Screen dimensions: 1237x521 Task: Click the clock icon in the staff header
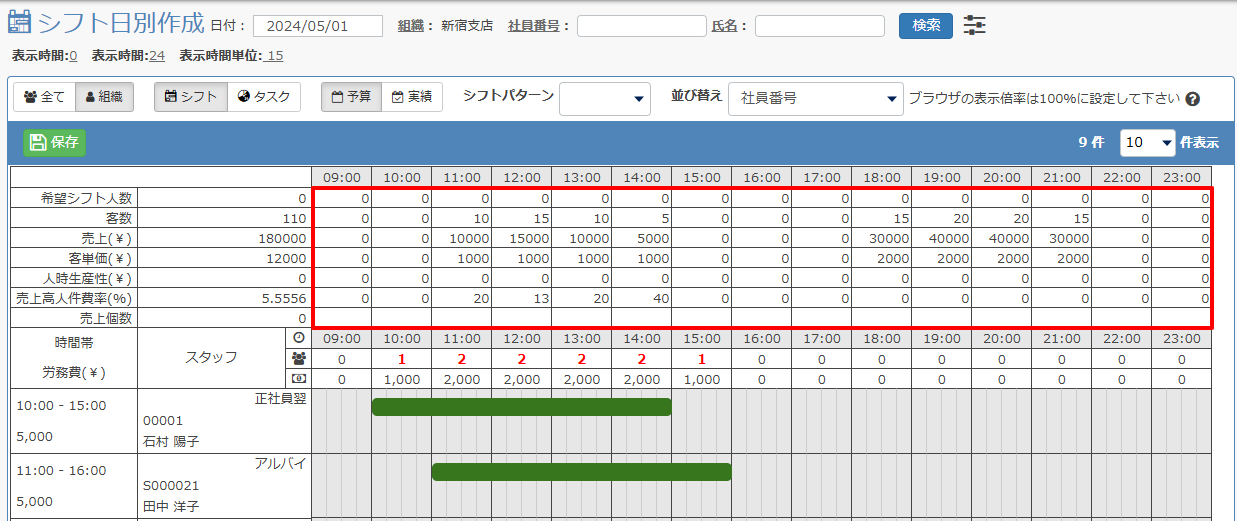click(298, 338)
